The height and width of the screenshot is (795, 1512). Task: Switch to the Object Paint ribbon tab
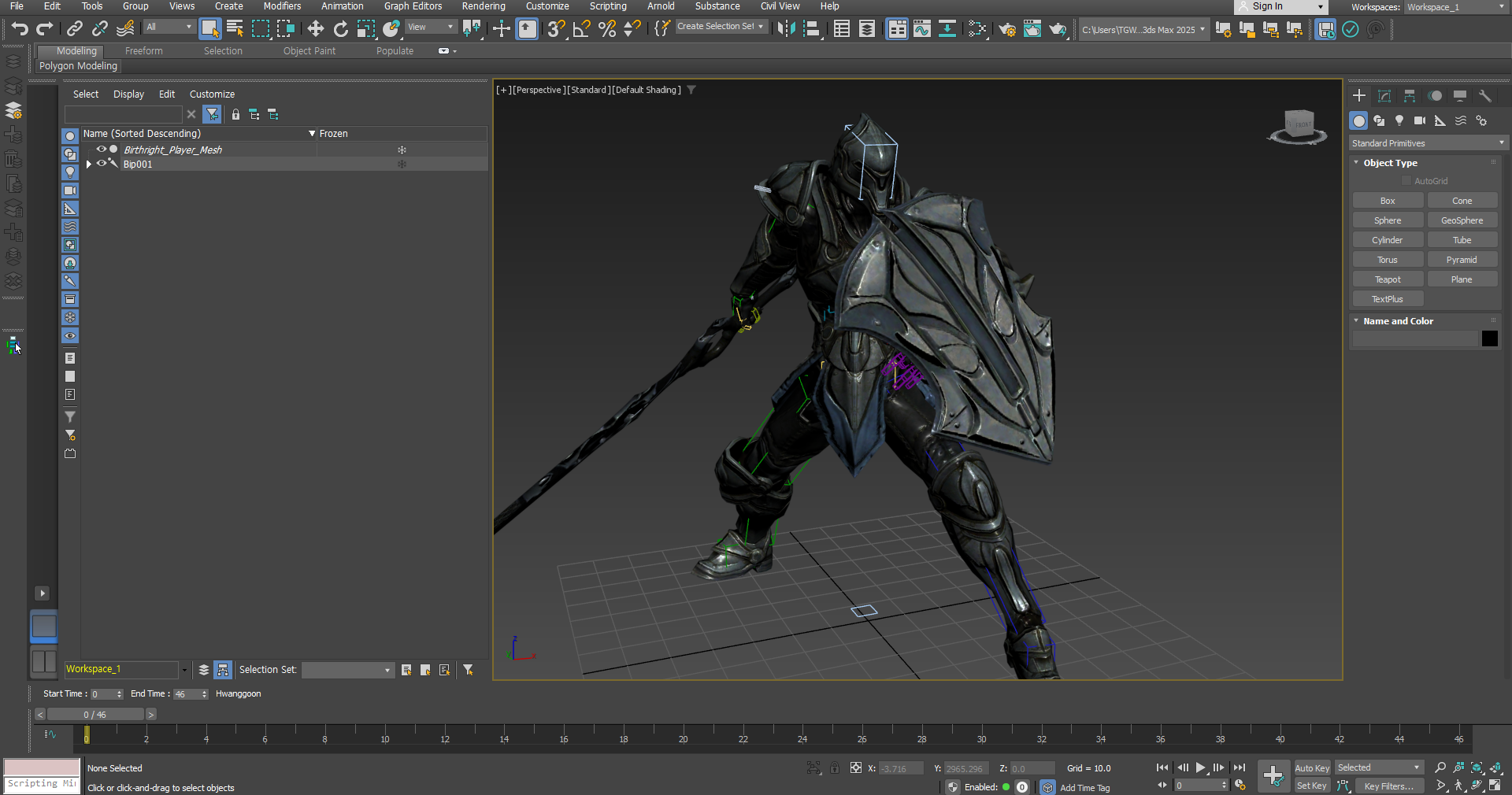click(x=309, y=51)
